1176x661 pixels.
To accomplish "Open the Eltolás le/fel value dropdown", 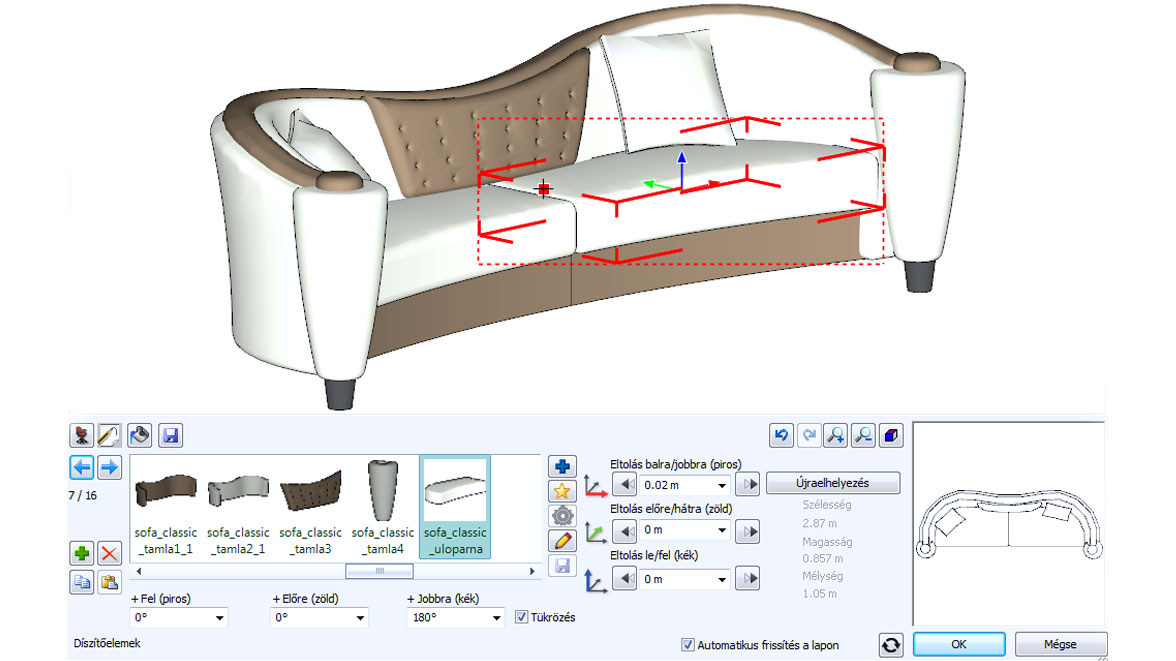I will (x=722, y=579).
